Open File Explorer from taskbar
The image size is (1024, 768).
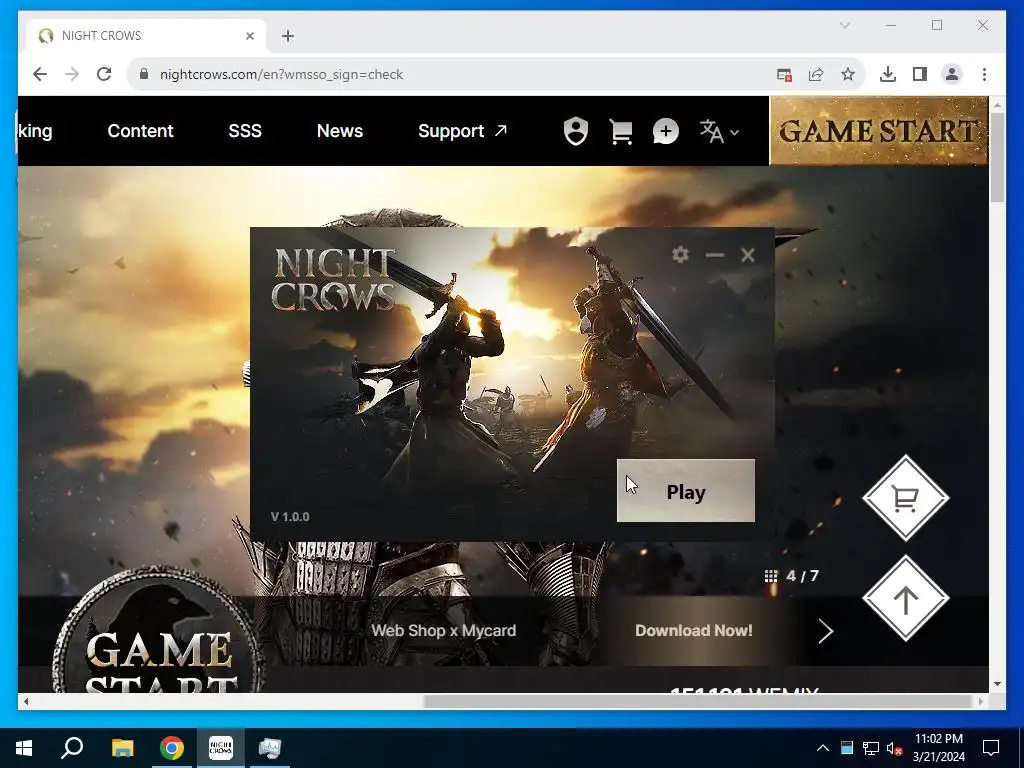[122, 748]
